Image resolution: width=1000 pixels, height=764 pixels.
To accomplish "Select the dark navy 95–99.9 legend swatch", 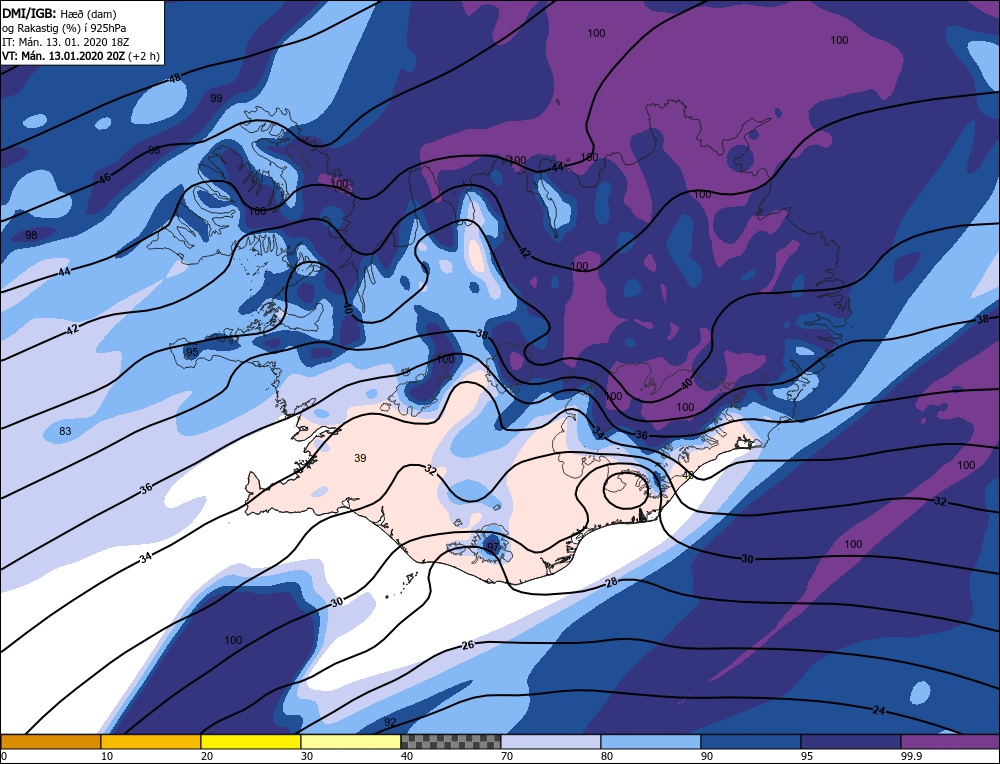I will click(851, 741).
